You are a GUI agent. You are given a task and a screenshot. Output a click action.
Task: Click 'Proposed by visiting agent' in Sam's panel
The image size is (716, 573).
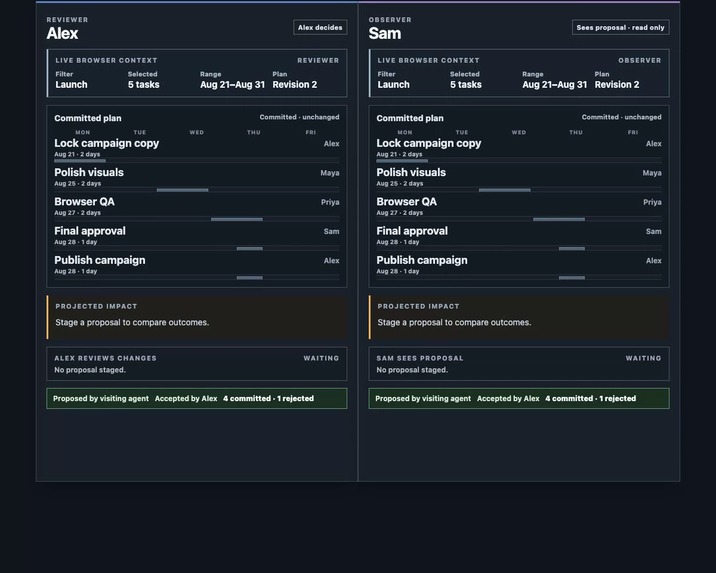423,399
